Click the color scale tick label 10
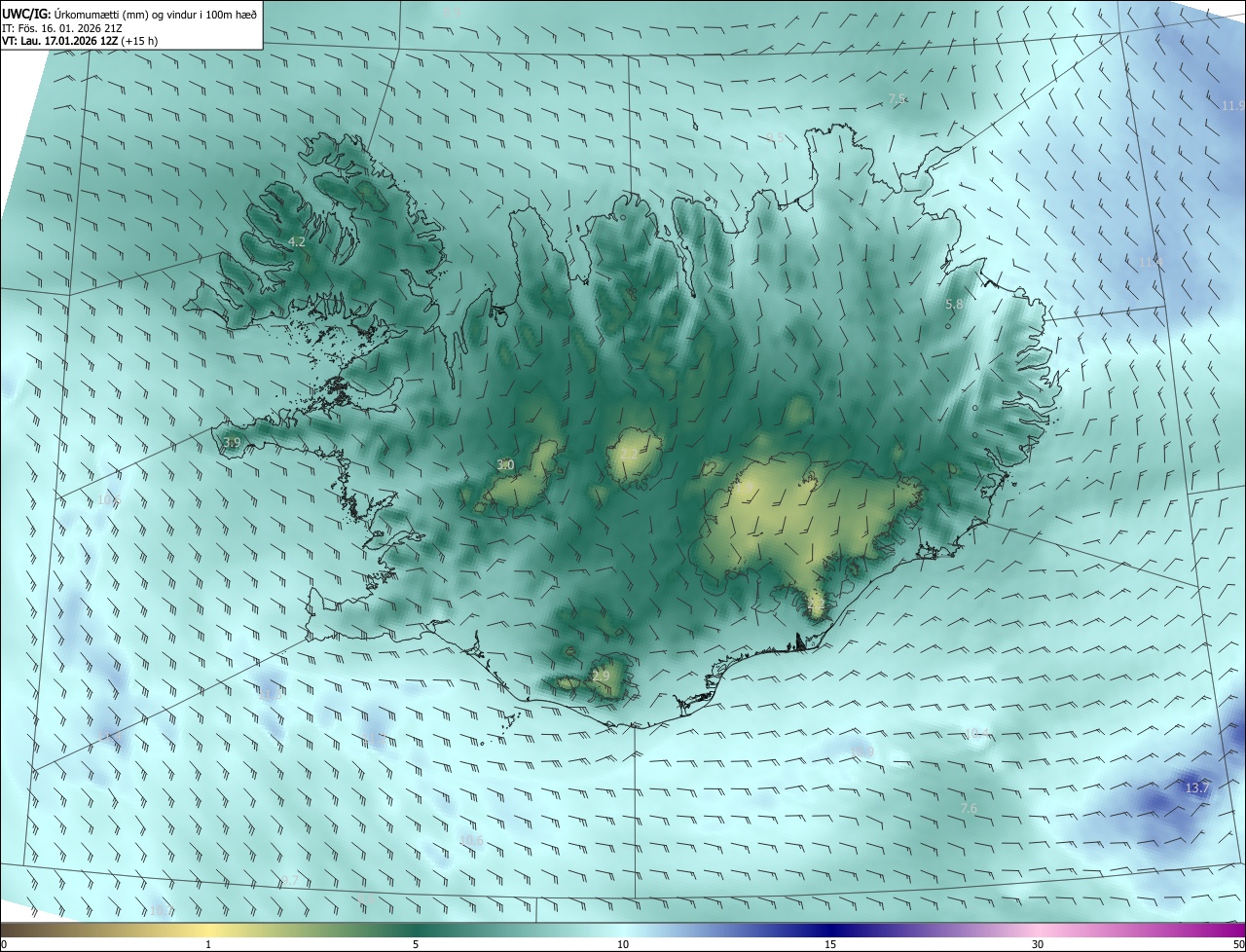The width and height of the screenshot is (1246, 952). [623, 945]
